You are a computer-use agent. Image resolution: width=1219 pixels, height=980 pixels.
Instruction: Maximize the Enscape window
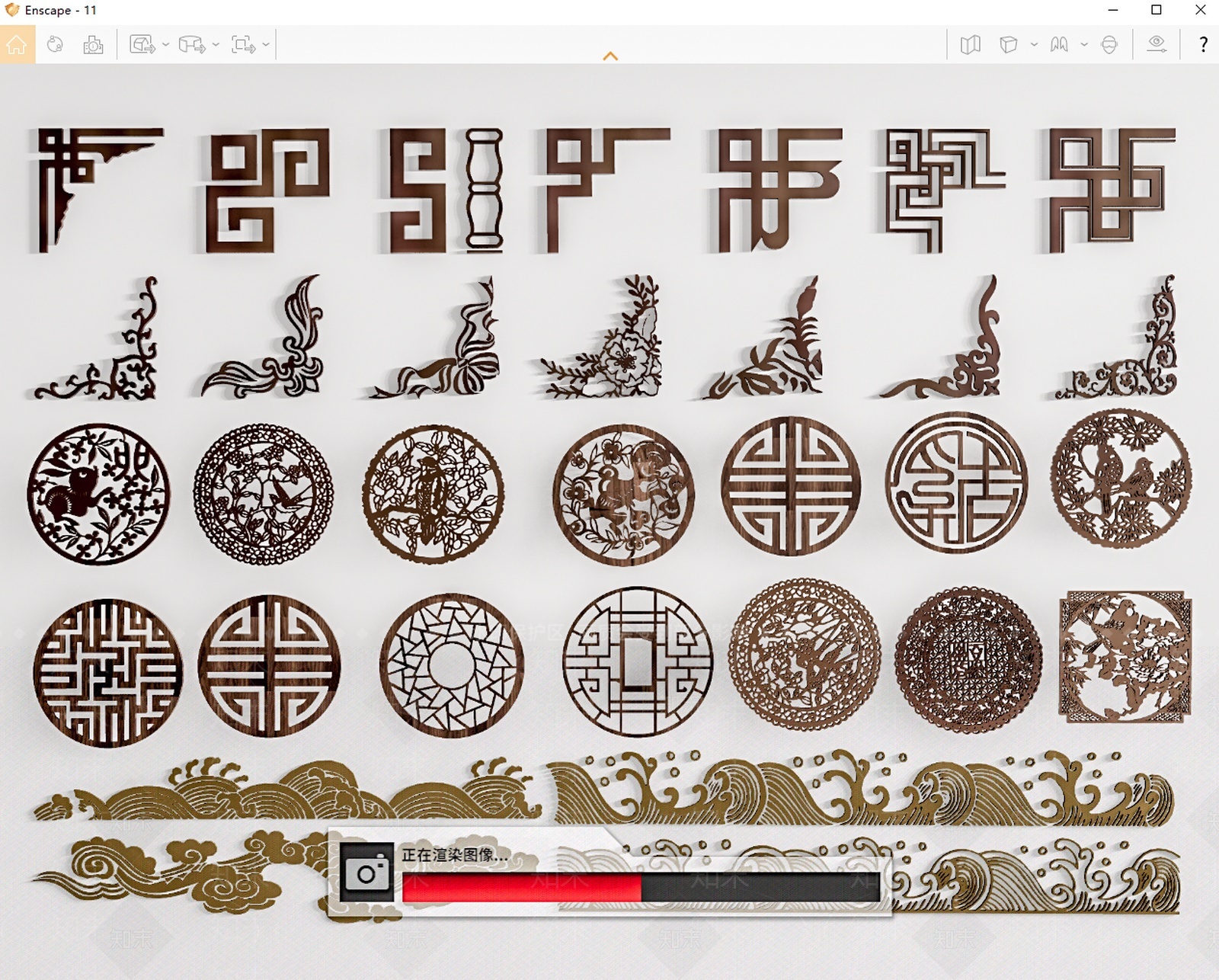coord(1157,10)
